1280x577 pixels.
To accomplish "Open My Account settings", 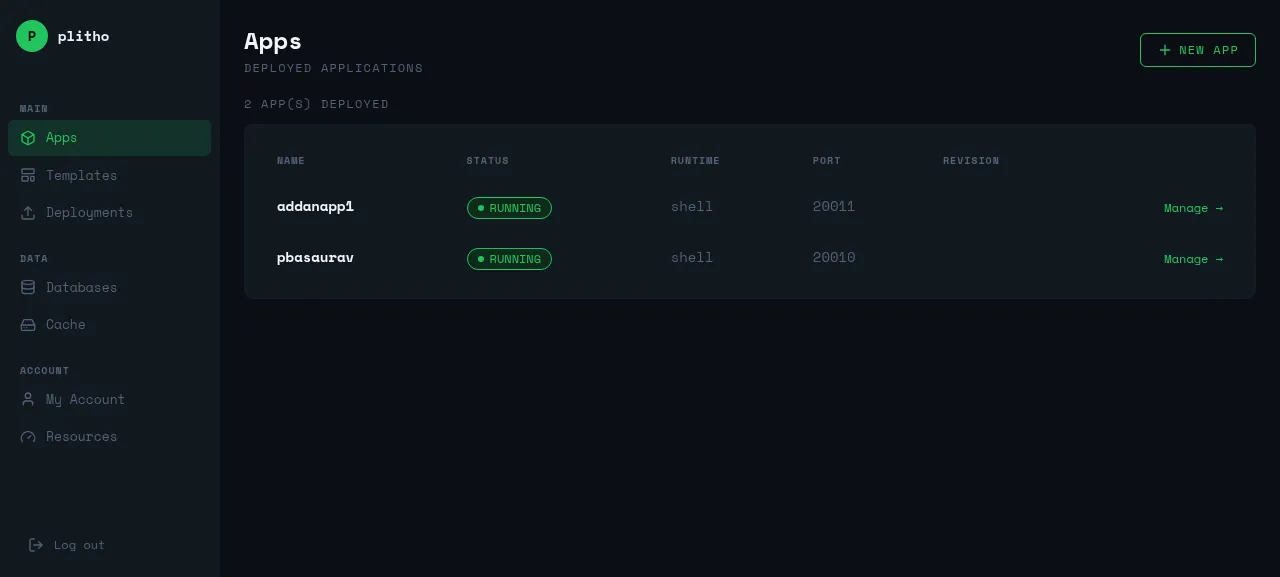I will [109, 399].
